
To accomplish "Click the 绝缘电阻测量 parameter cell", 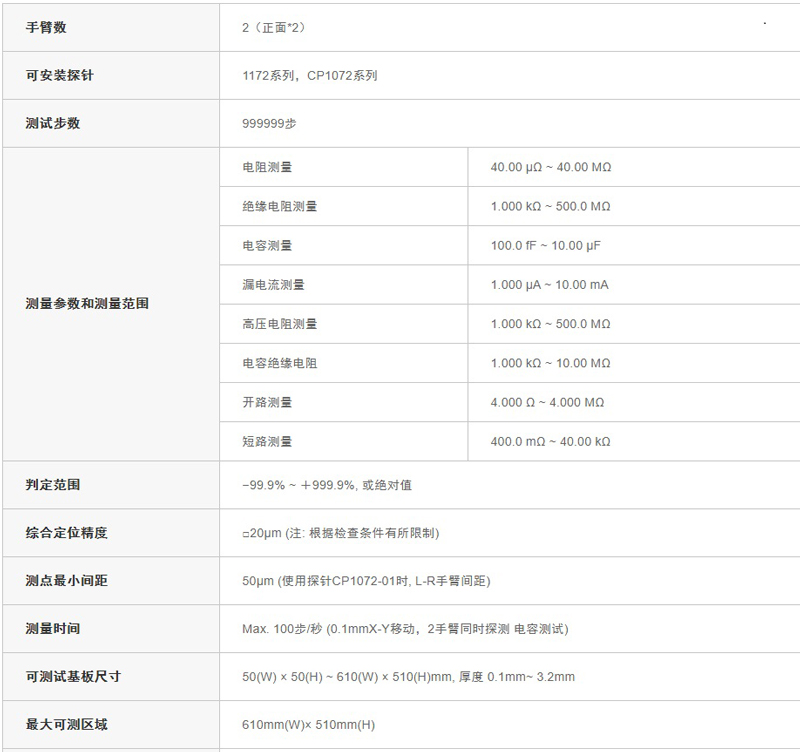I will point(344,207).
